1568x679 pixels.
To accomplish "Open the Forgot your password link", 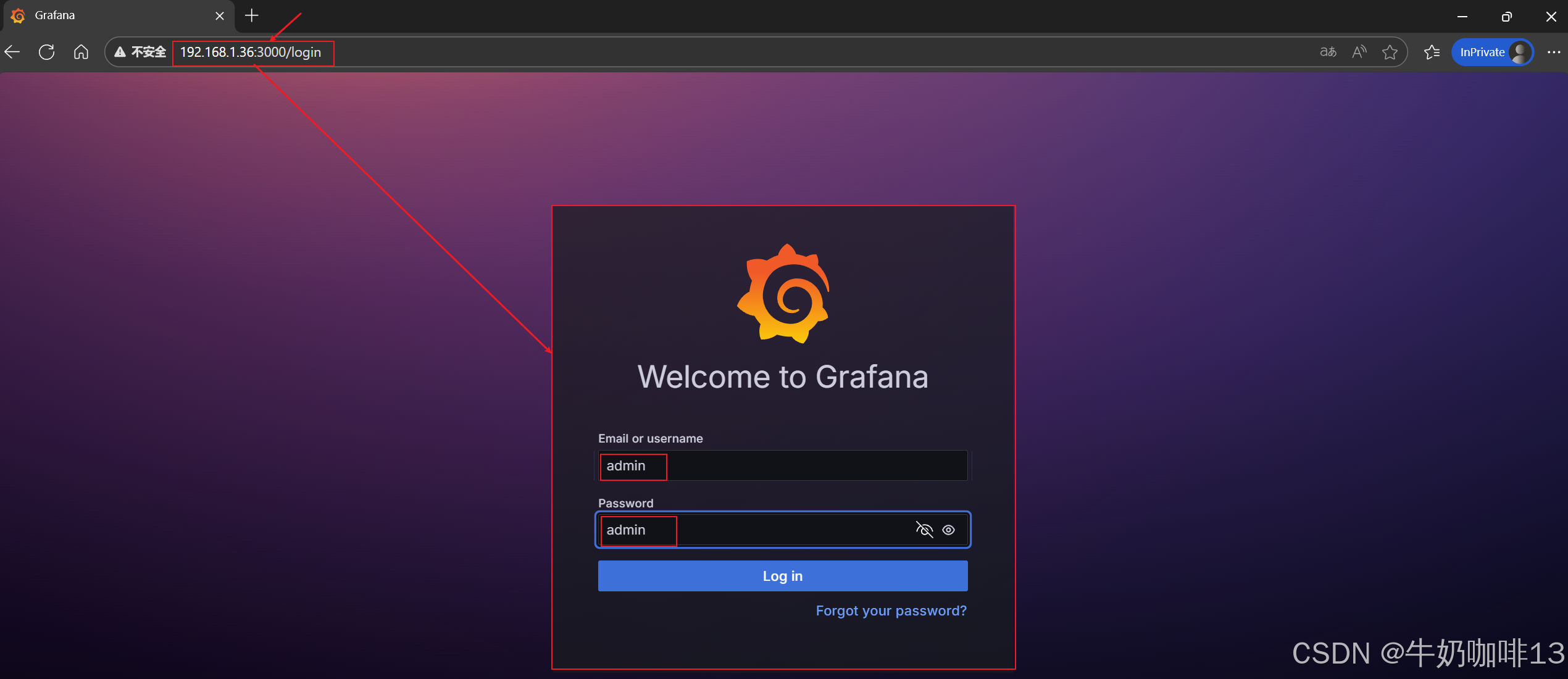I will point(891,610).
